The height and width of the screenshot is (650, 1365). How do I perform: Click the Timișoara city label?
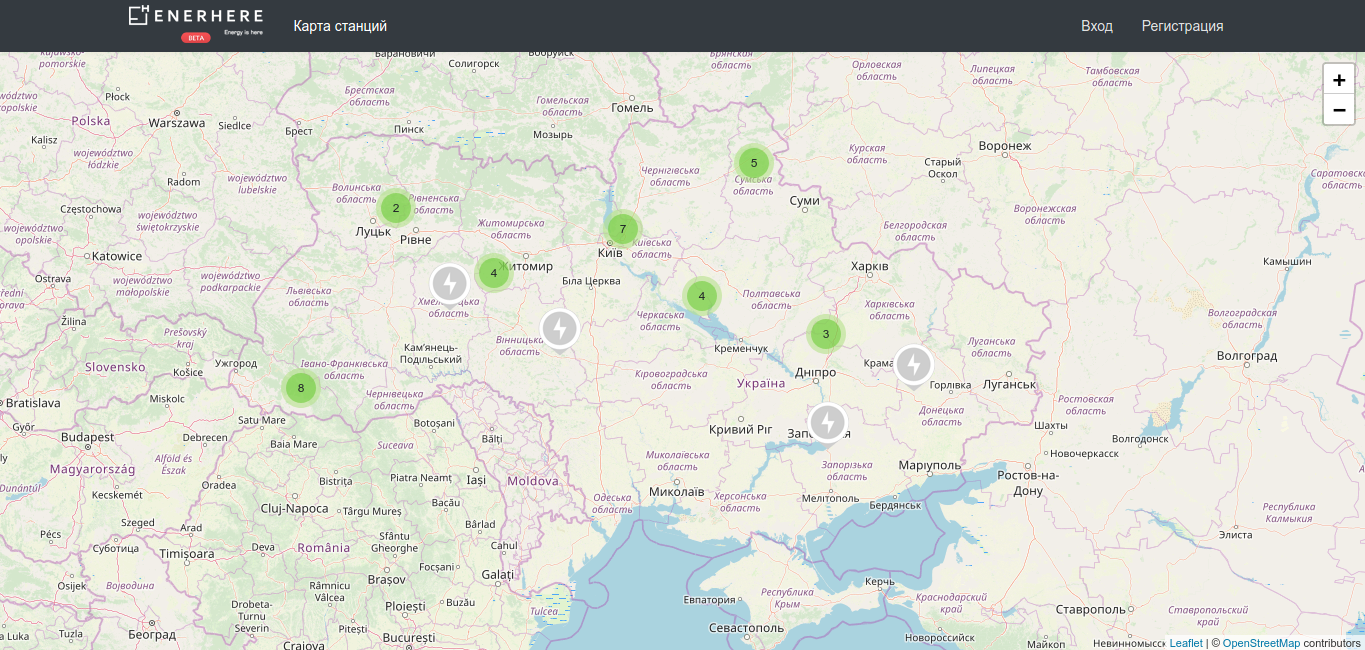(186, 553)
